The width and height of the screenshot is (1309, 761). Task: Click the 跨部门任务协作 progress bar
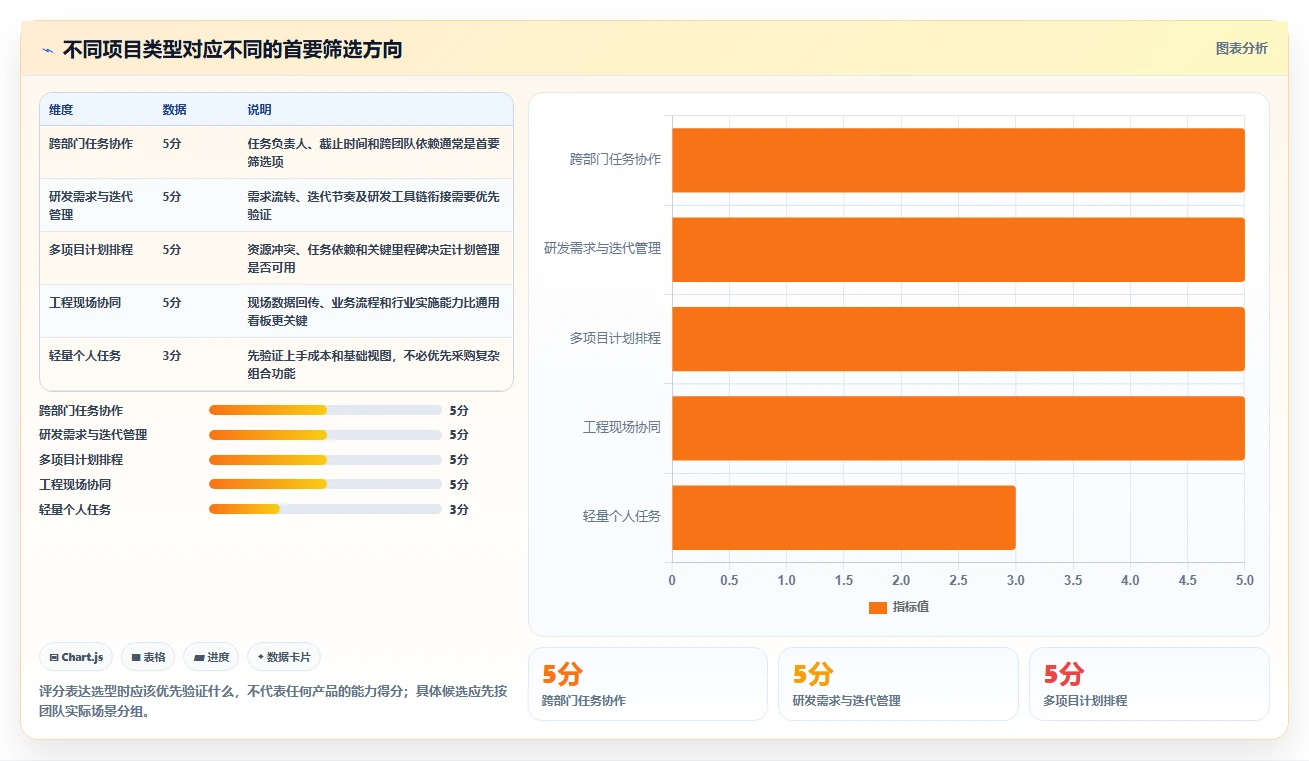point(325,410)
